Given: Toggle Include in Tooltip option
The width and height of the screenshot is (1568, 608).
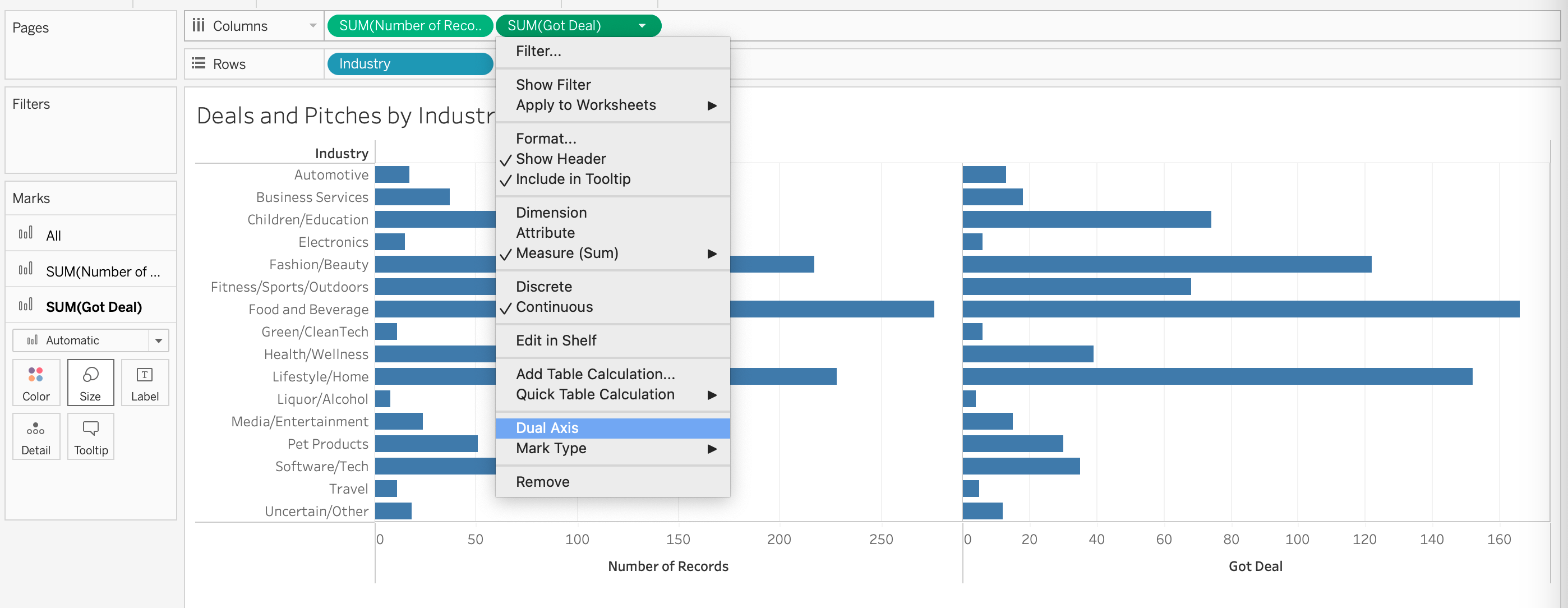Looking at the screenshot, I should tap(572, 179).
